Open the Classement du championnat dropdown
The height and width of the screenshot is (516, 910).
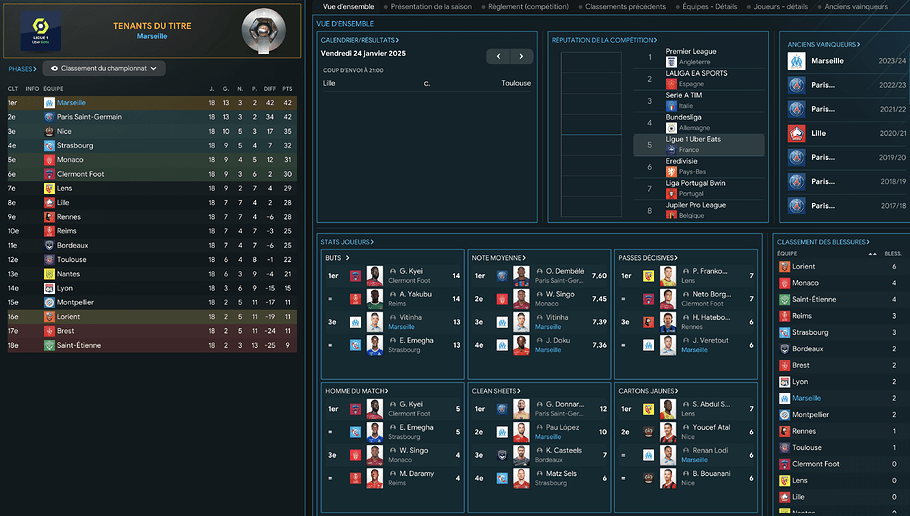(x=104, y=68)
